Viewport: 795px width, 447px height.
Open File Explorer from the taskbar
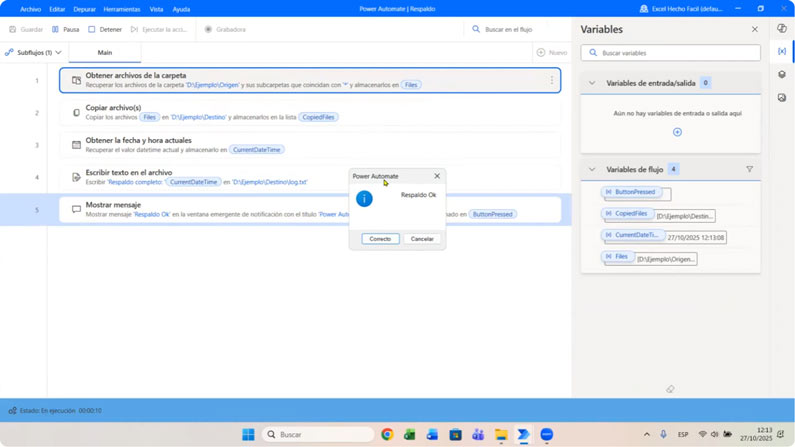coord(501,434)
